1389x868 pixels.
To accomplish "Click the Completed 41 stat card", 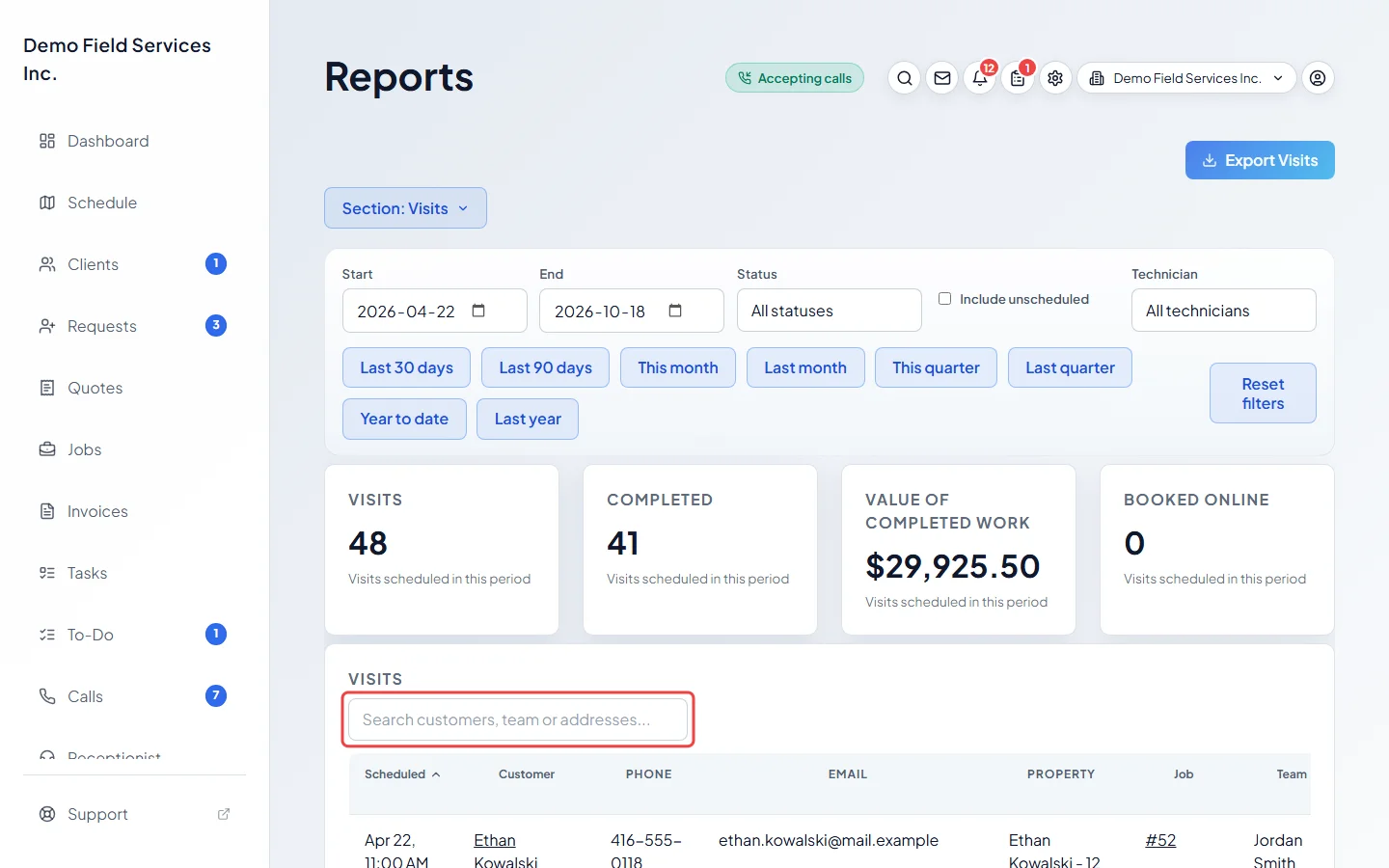I will tap(700, 550).
